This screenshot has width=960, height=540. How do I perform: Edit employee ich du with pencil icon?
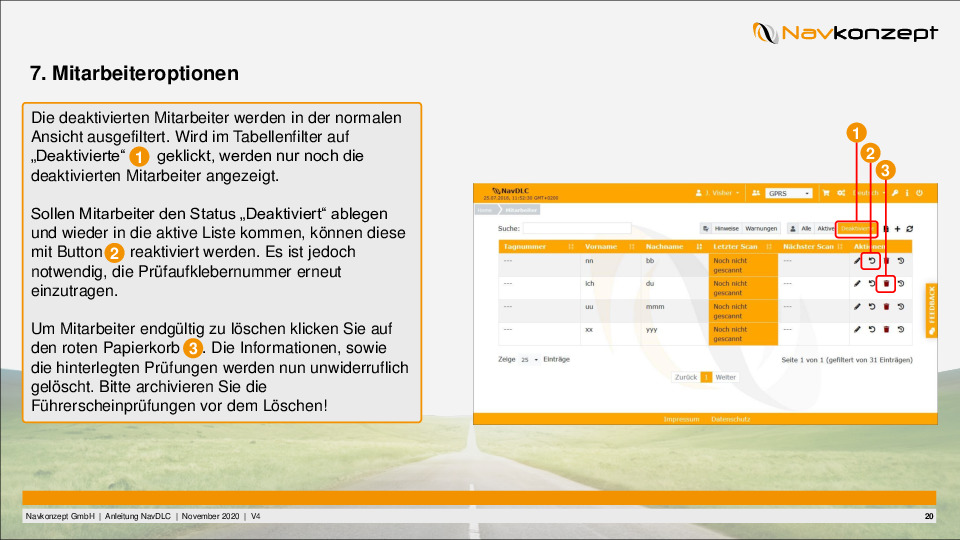pyautogui.click(x=857, y=283)
